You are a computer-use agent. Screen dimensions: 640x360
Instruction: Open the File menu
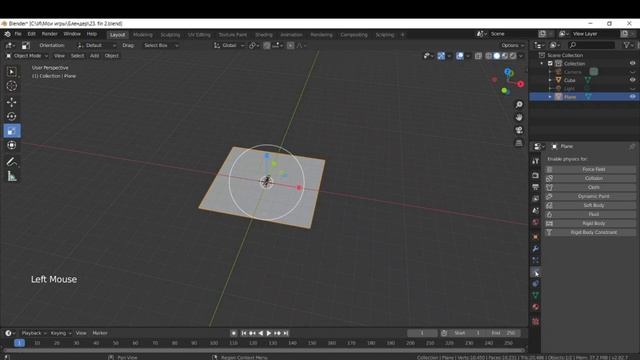tap(18, 34)
